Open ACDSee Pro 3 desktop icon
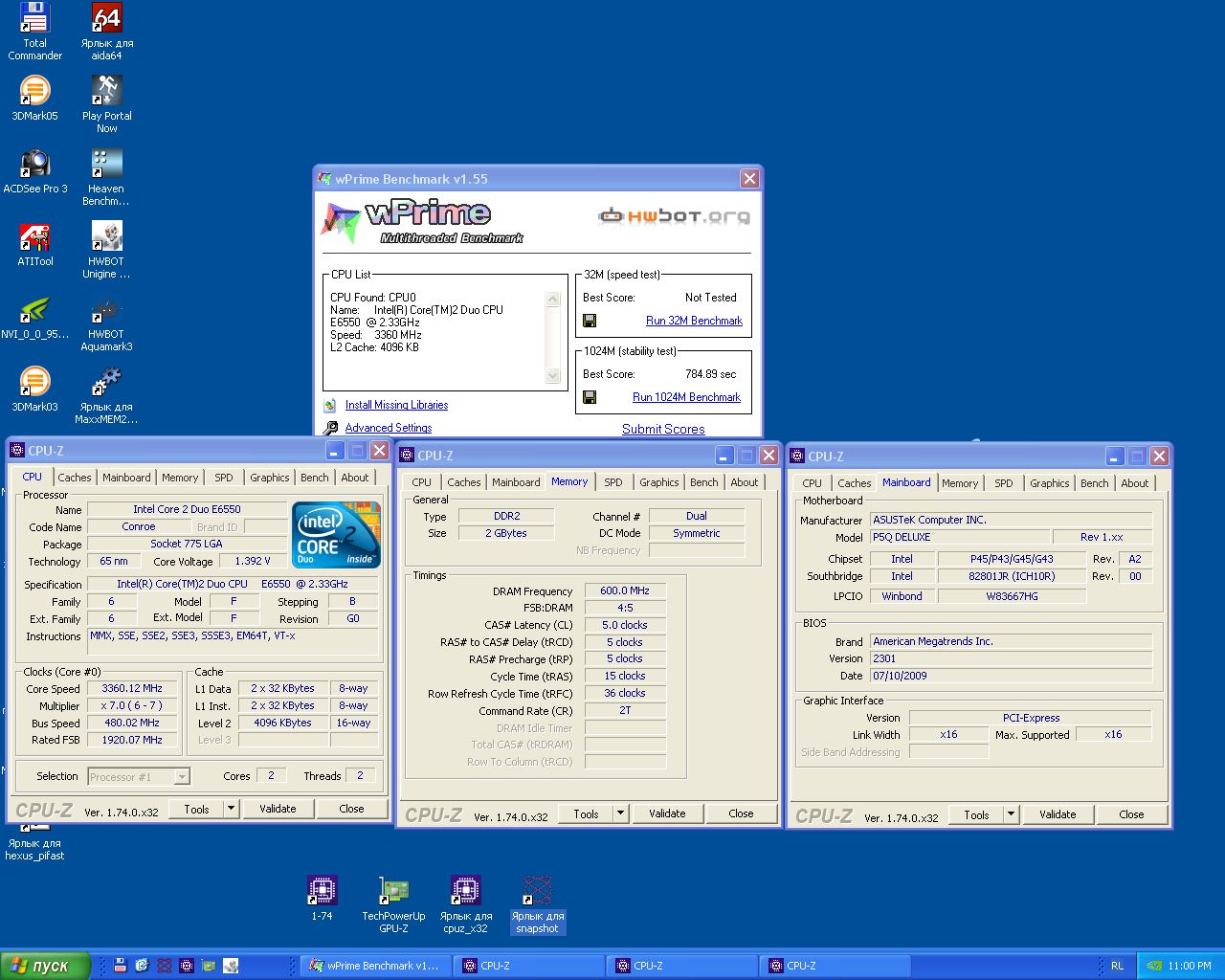The height and width of the screenshot is (980, 1225). (34, 171)
